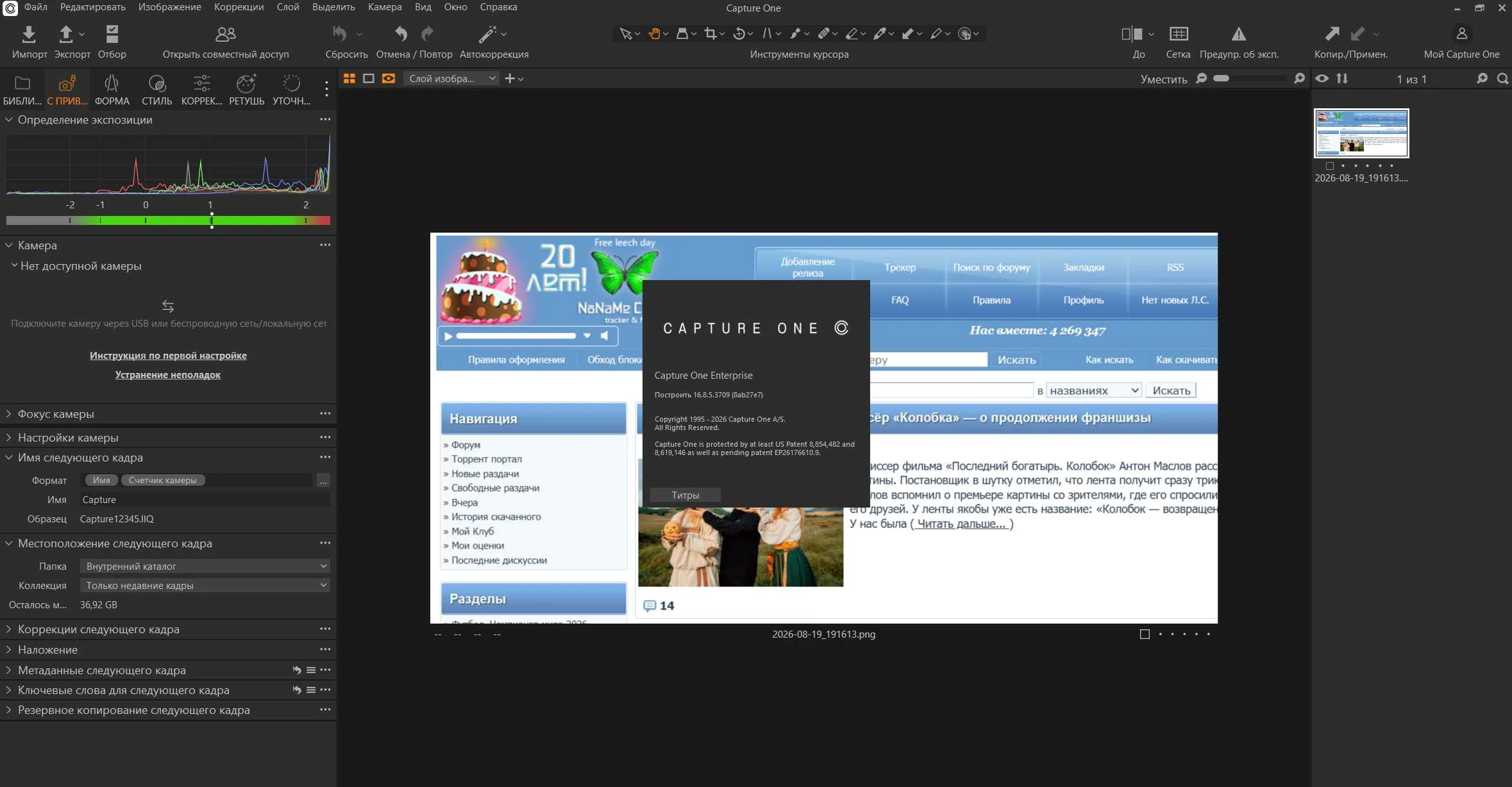The width and height of the screenshot is (1512, 787).
Task: Click the Уместить fit button
Action: (1164, 79)
